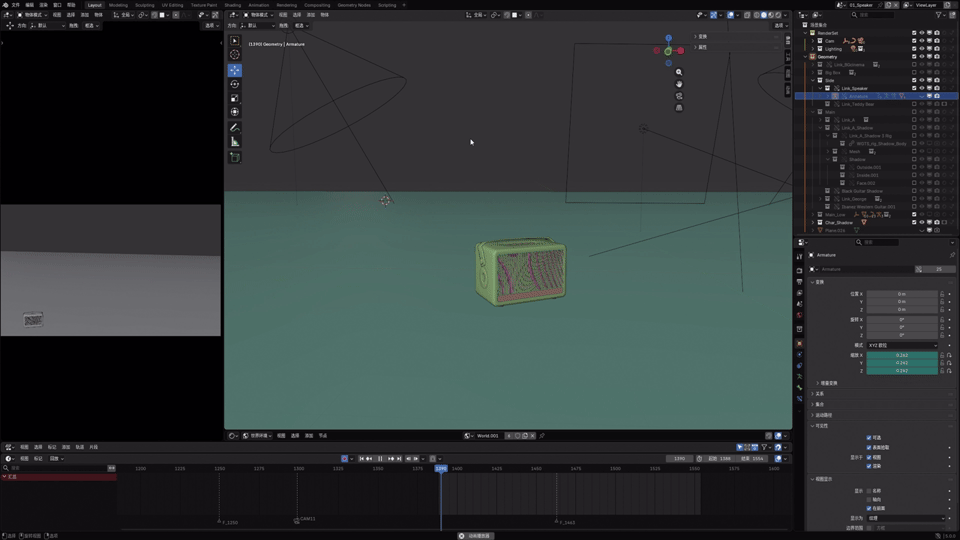960x540 pixels.
Task: Uncheck the 表面拾取 checkbox
Action: point(869,447)
